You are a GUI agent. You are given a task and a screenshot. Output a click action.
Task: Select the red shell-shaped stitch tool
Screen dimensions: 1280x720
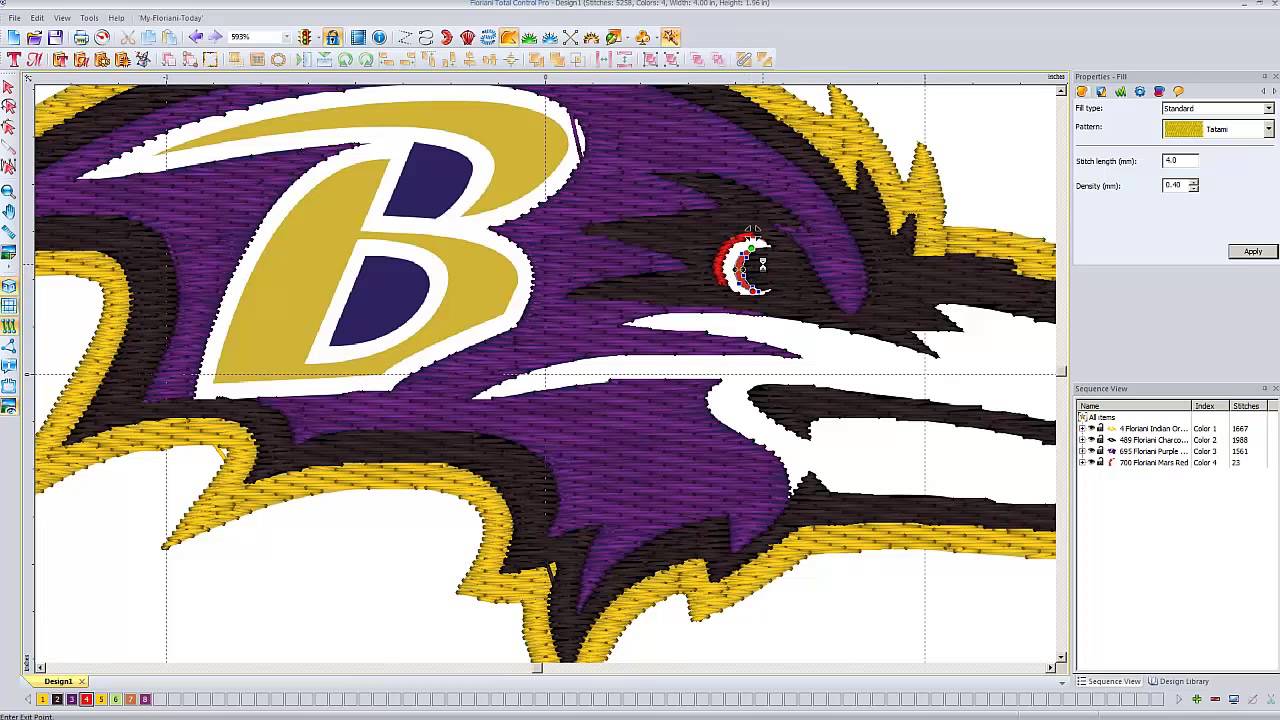(467, 37)
